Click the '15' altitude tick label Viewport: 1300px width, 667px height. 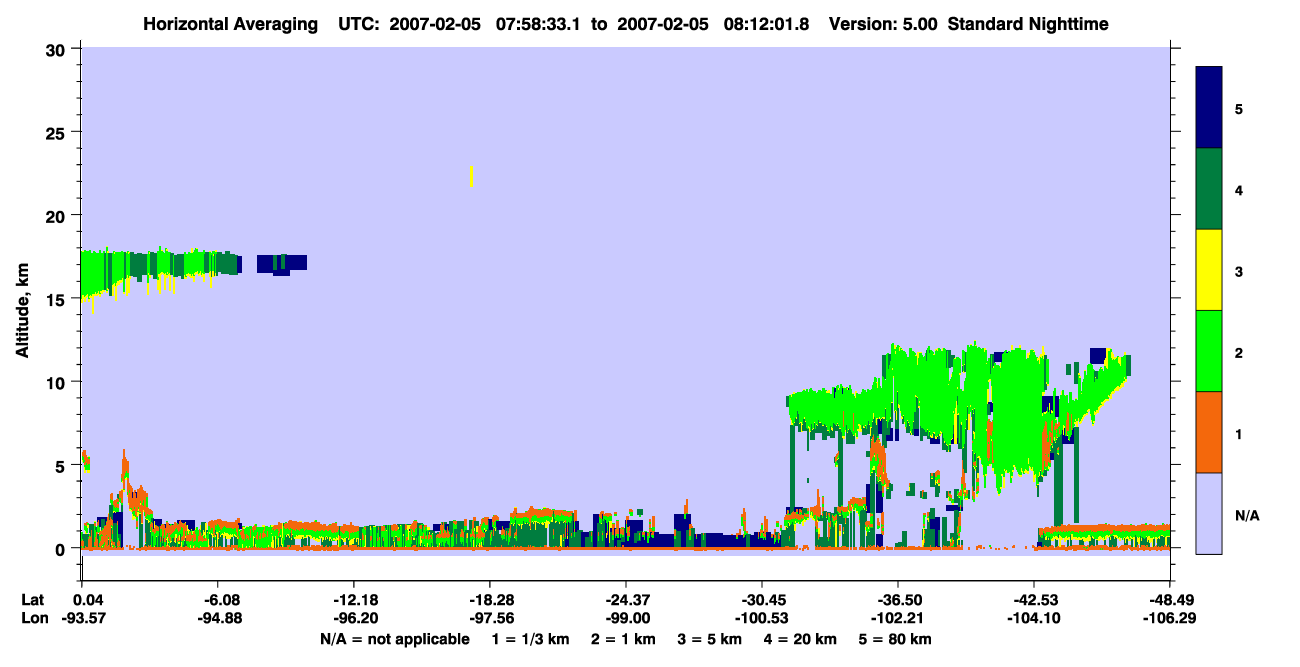pyautogui.click(x=58, y=299)
